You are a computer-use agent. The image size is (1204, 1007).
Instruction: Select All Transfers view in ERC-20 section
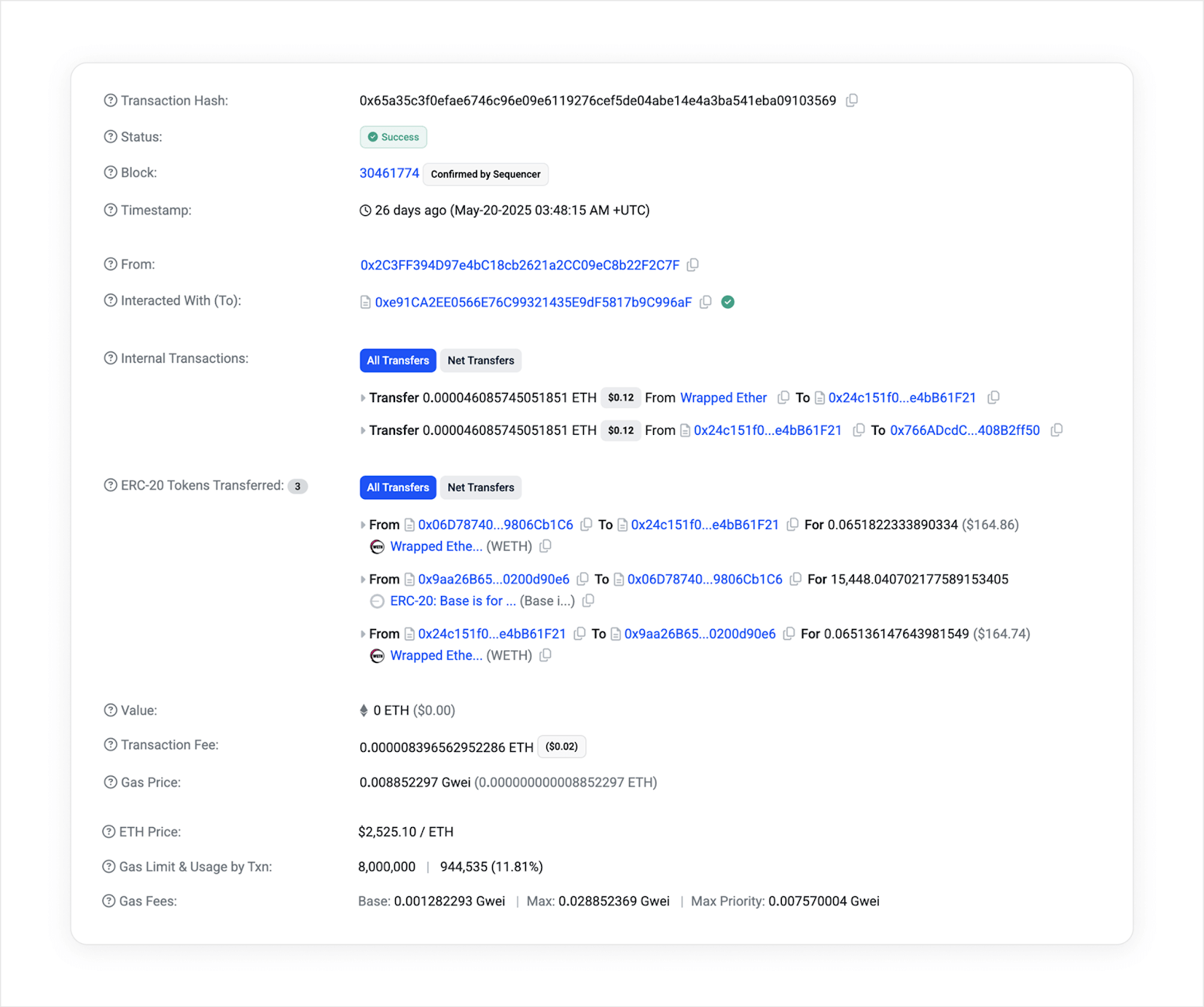pyautogui.click(x=397, y=487)
